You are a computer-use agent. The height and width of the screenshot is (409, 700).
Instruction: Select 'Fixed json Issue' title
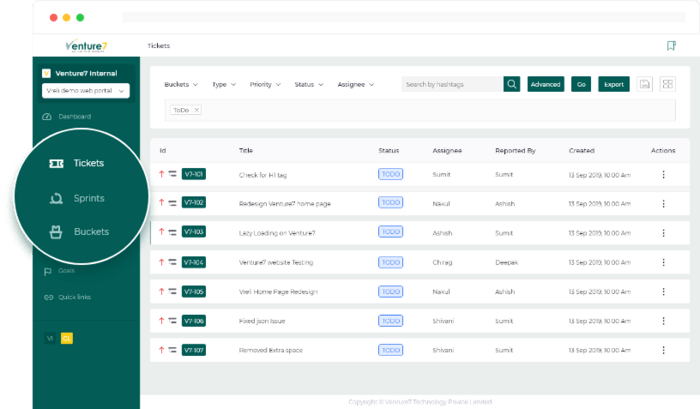pyautogui.click(x=262, y=321)
